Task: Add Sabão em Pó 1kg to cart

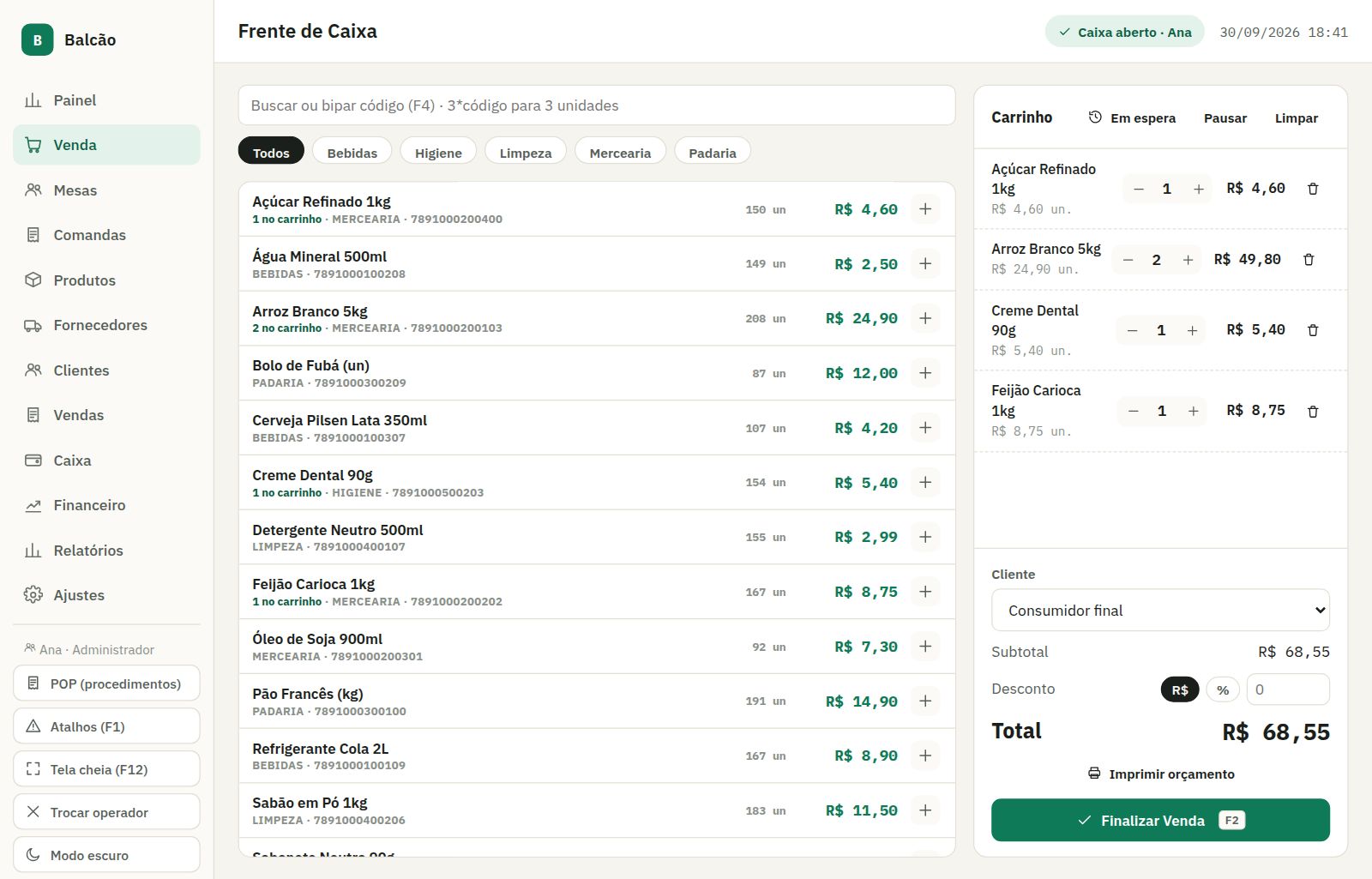Action: [x=925, y=810]
